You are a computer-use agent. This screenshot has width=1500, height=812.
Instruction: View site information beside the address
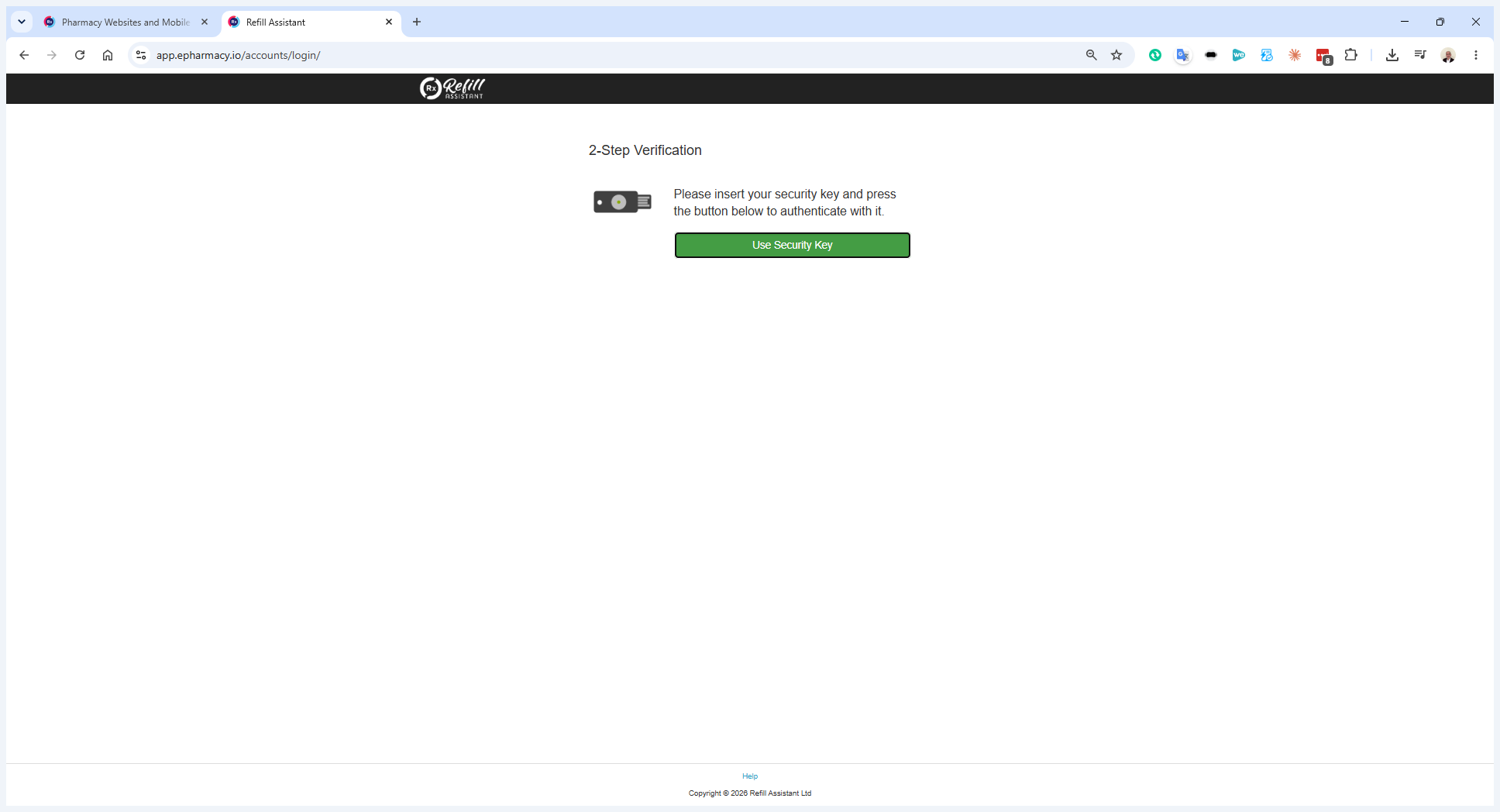click(x=141, y=55)
